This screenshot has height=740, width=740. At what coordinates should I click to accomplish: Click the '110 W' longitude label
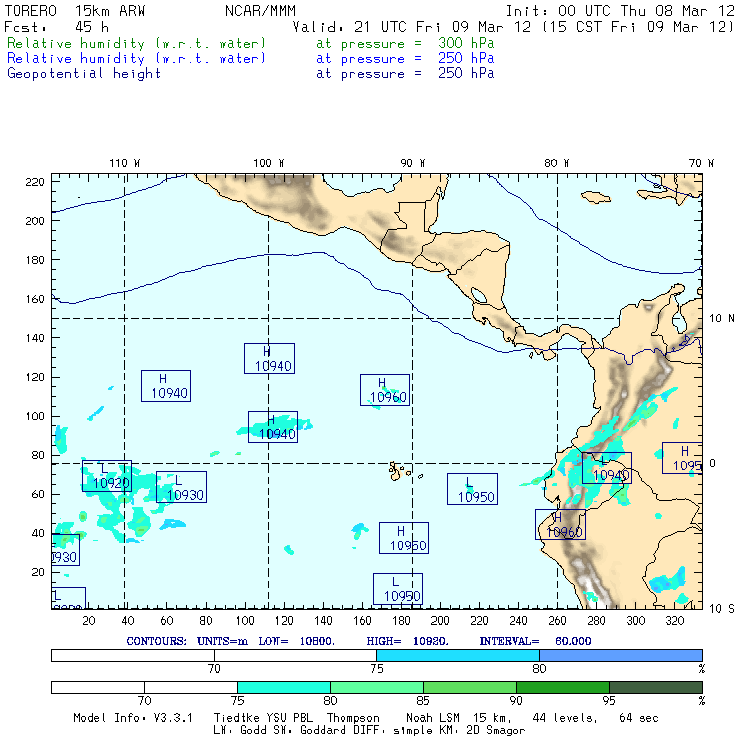pos(125,163)
